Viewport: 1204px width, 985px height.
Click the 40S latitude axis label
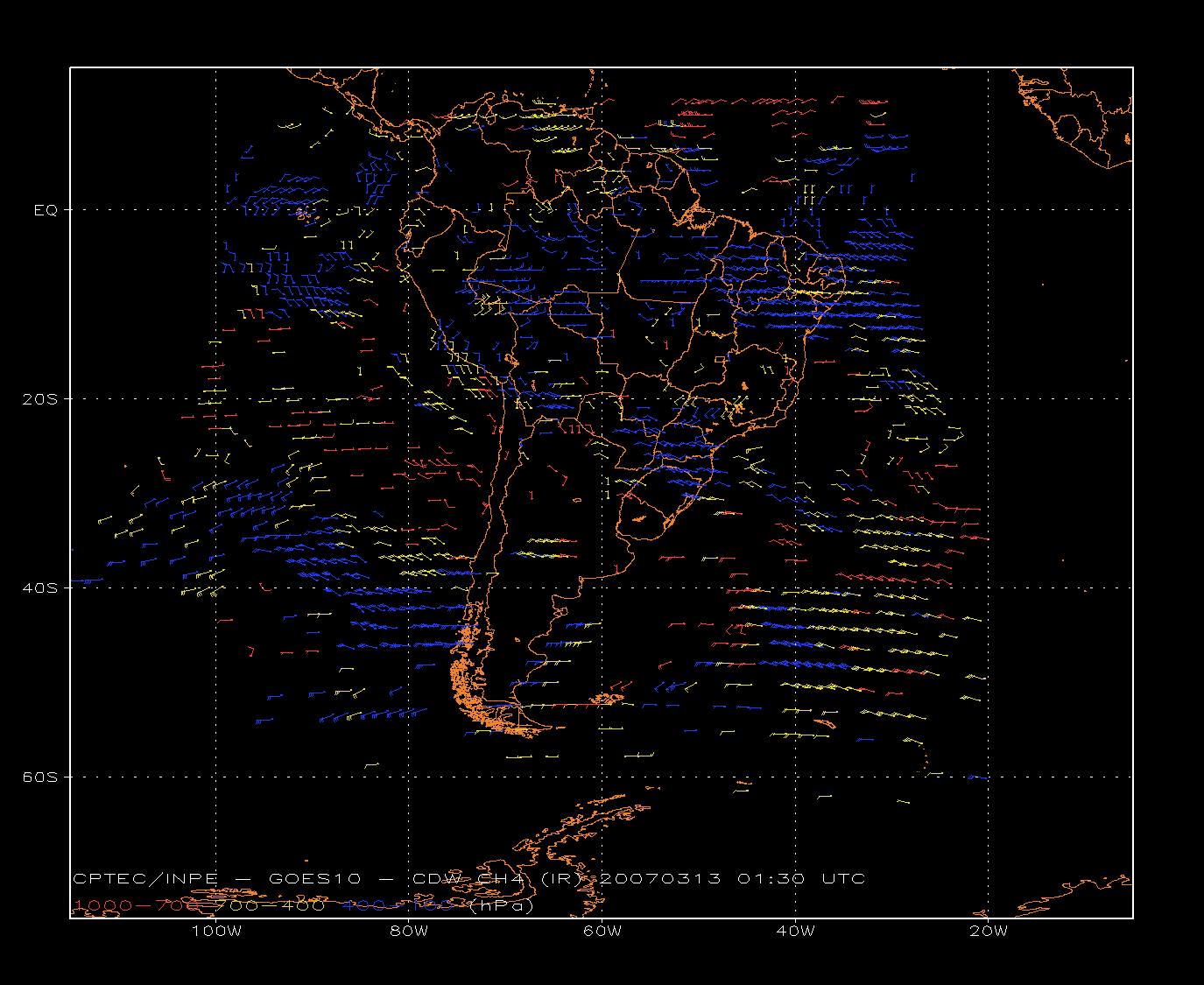tap(40, 588)
